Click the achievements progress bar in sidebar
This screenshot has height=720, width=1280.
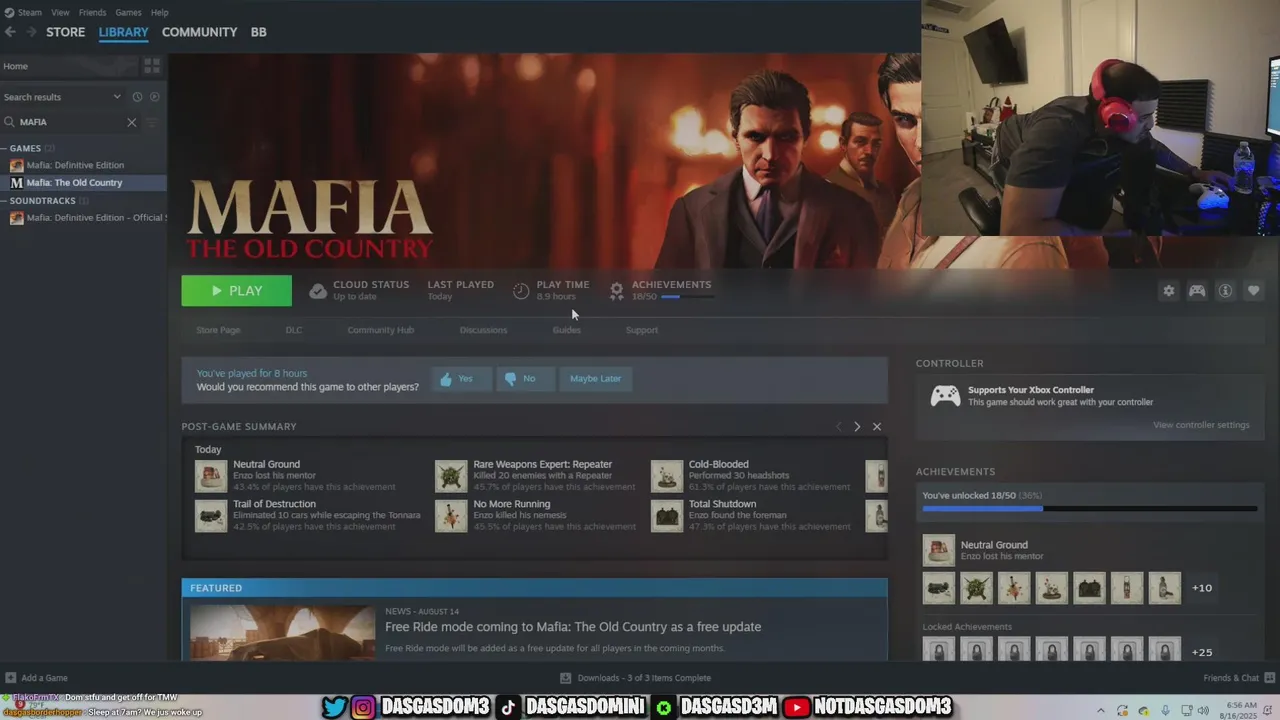pyautogui.click(x=1089, y=508)
